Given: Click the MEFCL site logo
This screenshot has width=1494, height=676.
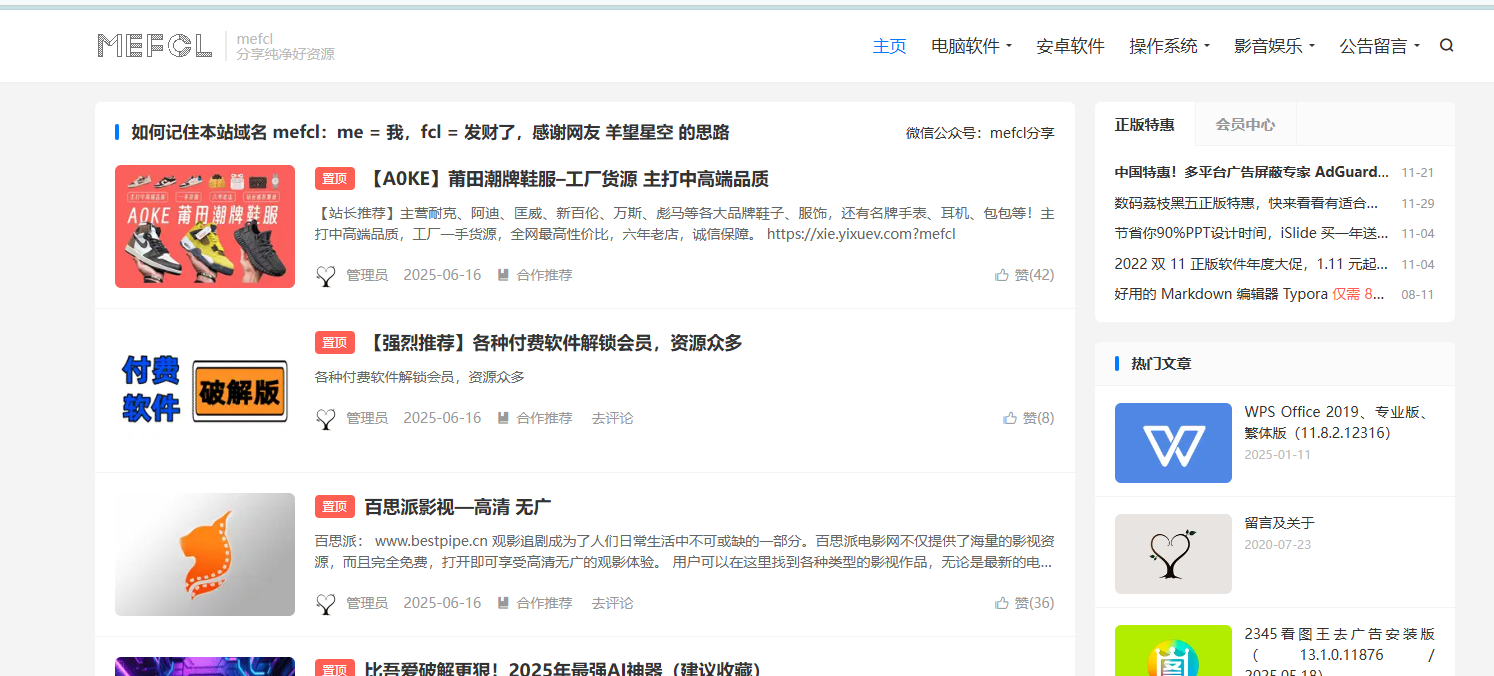Looking at the screenshot, I should pyautogui.click(x=155, y=45).
